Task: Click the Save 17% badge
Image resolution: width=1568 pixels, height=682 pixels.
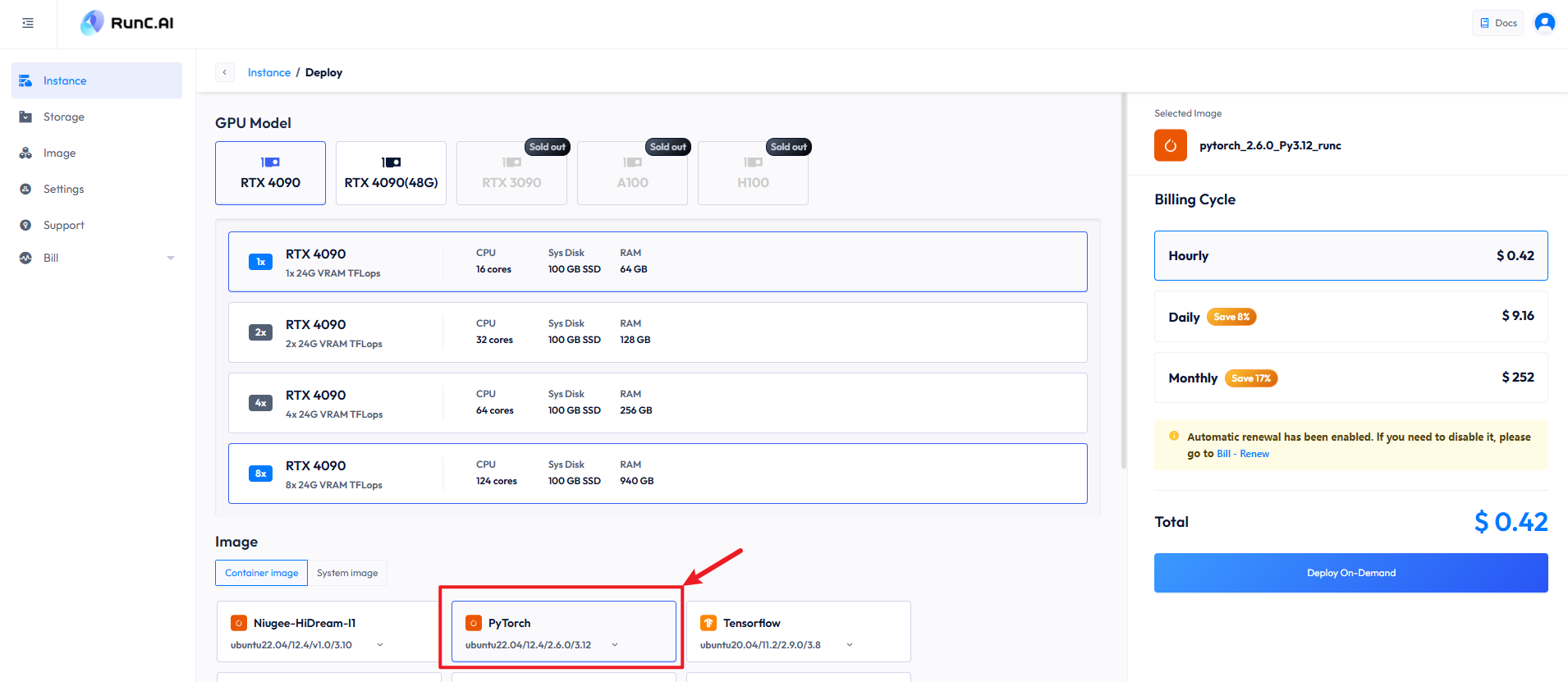Action: click(x=1251, y=378)
